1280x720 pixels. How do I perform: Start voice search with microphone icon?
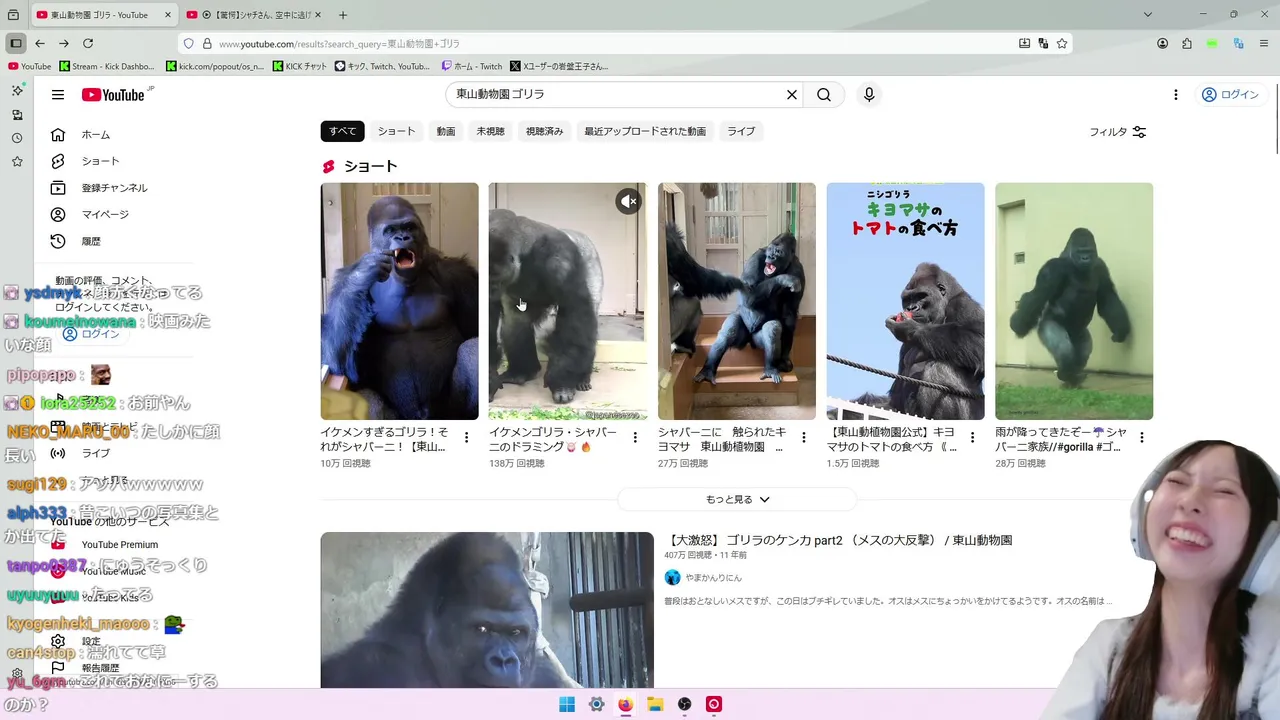point(869,95)
